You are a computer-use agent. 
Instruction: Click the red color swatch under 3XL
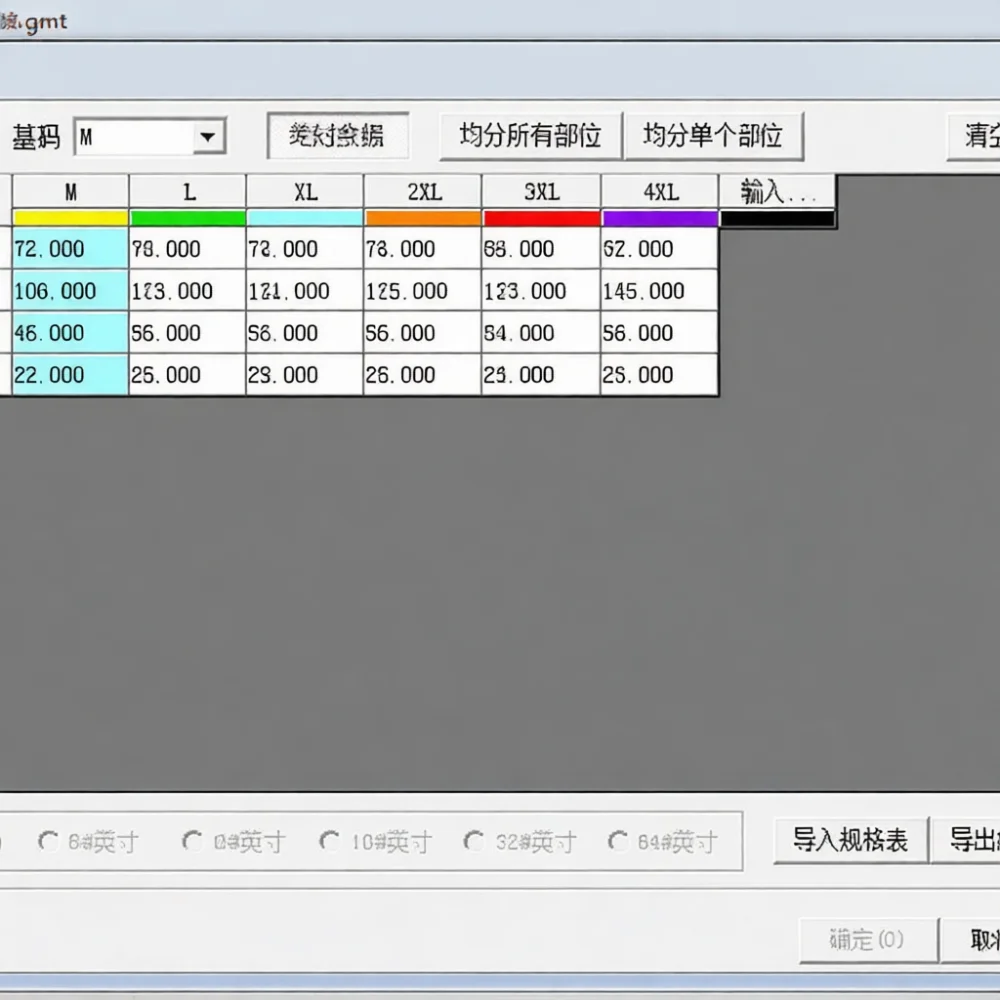(541, 219)
